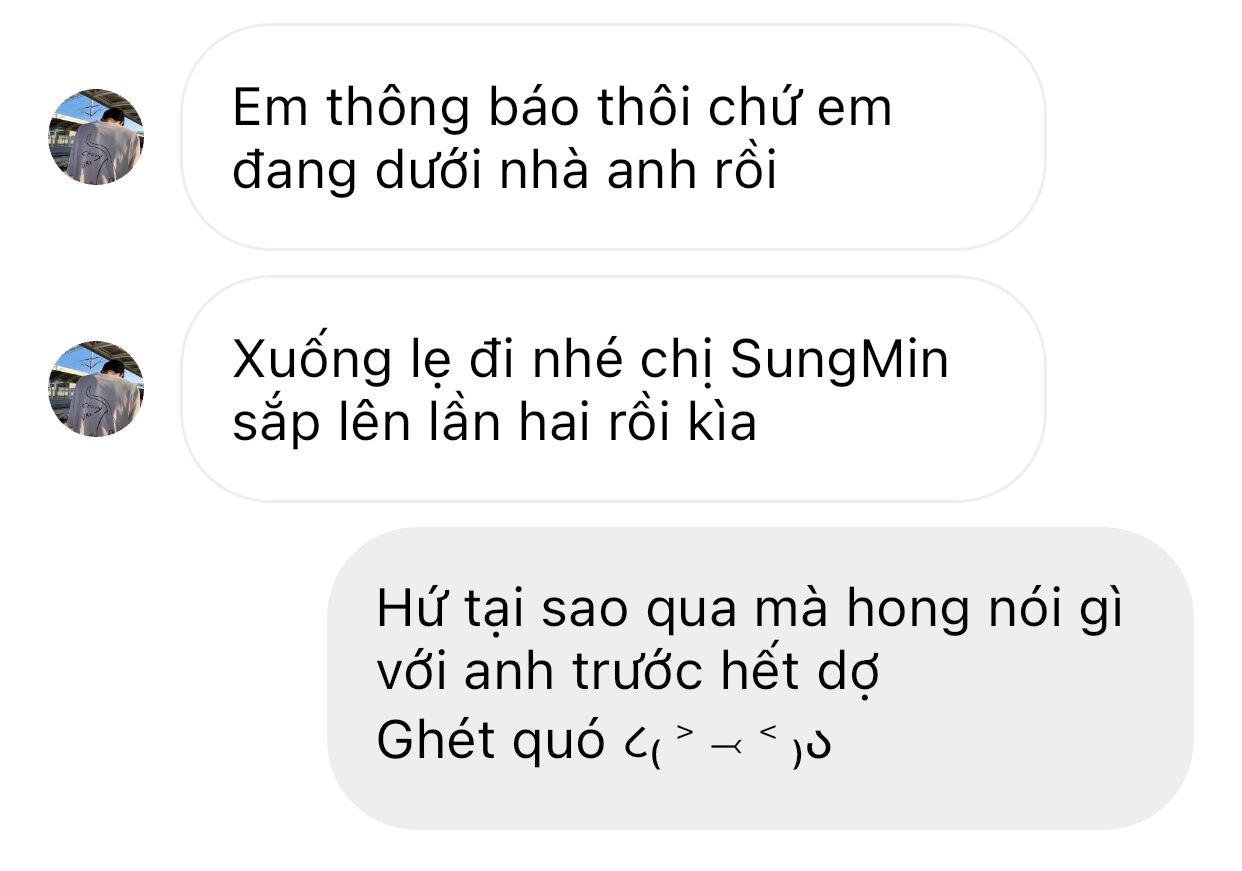
Task: Select the gray sent reply bubble
Action: click(x=760, y=677)
